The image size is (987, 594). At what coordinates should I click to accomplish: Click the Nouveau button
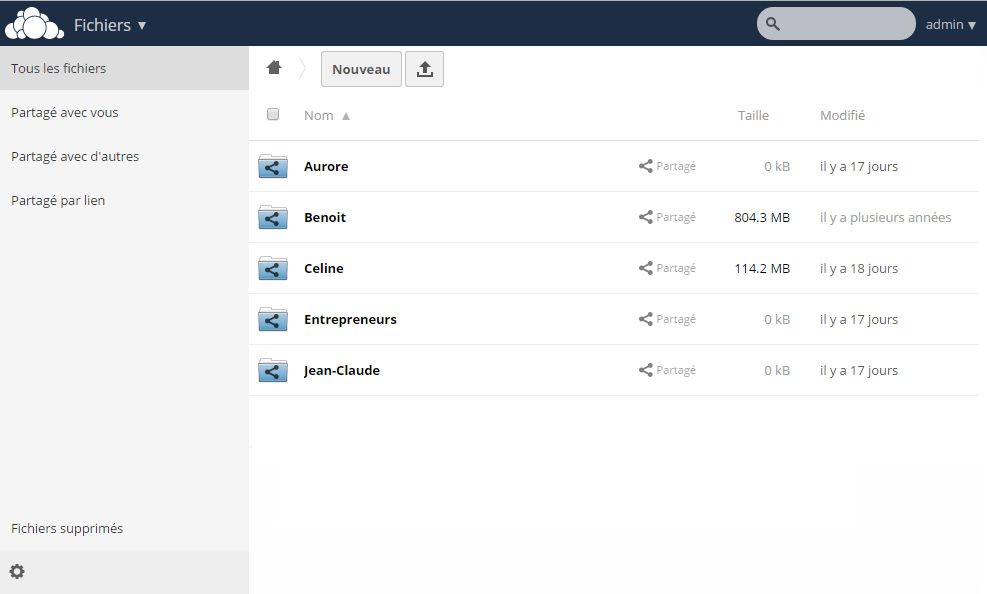[x=361, y=69]
